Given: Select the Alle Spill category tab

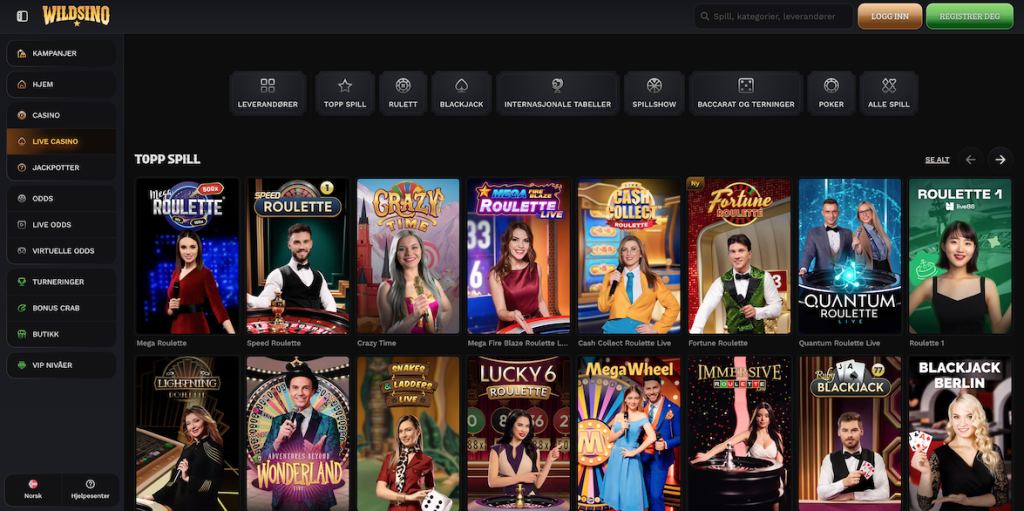Looking at the screenshot, I should tap(889, 93).
